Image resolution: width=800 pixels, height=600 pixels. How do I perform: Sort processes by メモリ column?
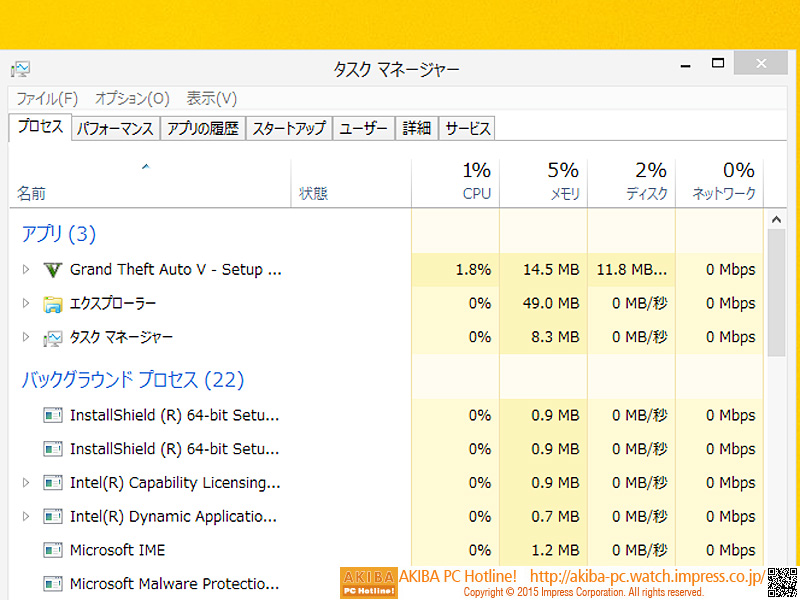point(543,183)
